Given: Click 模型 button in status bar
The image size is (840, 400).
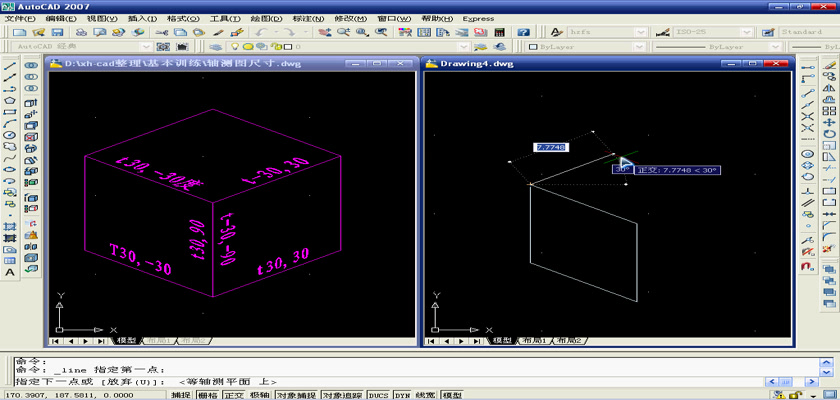Looking at the screenshot, I should (x=452, y=395).
